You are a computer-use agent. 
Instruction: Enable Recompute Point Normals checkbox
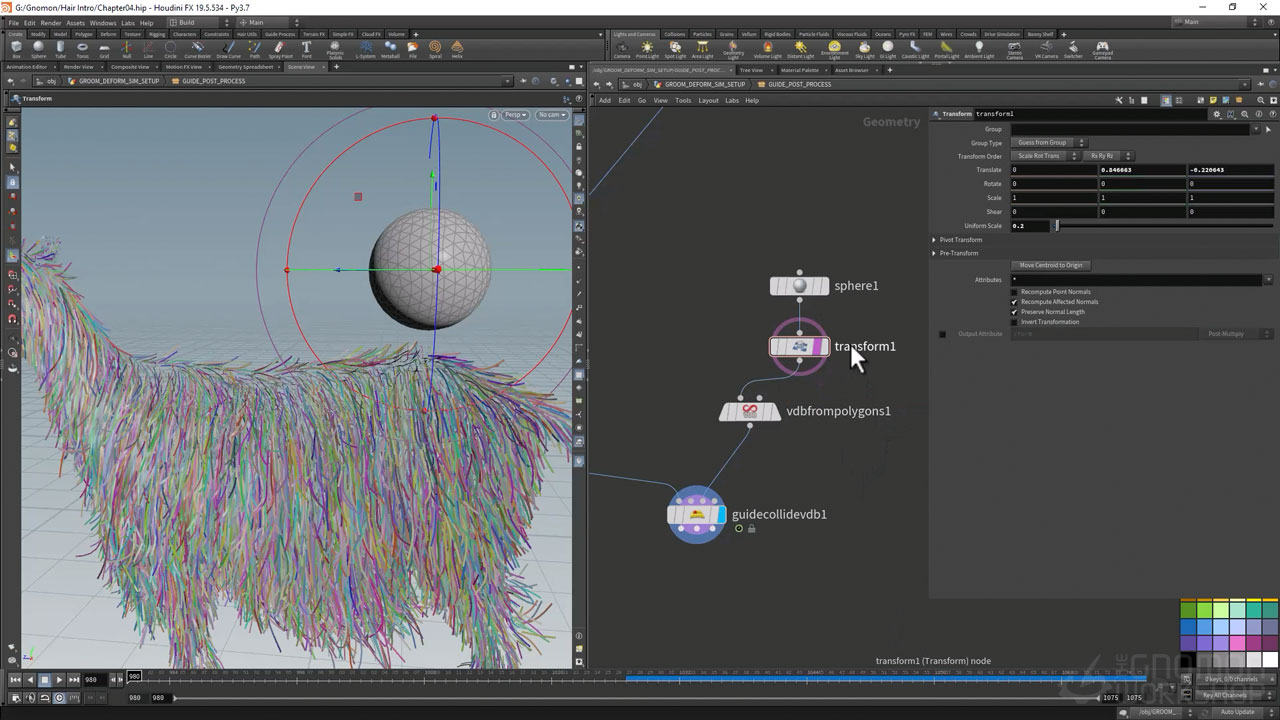coord(1014,292)
